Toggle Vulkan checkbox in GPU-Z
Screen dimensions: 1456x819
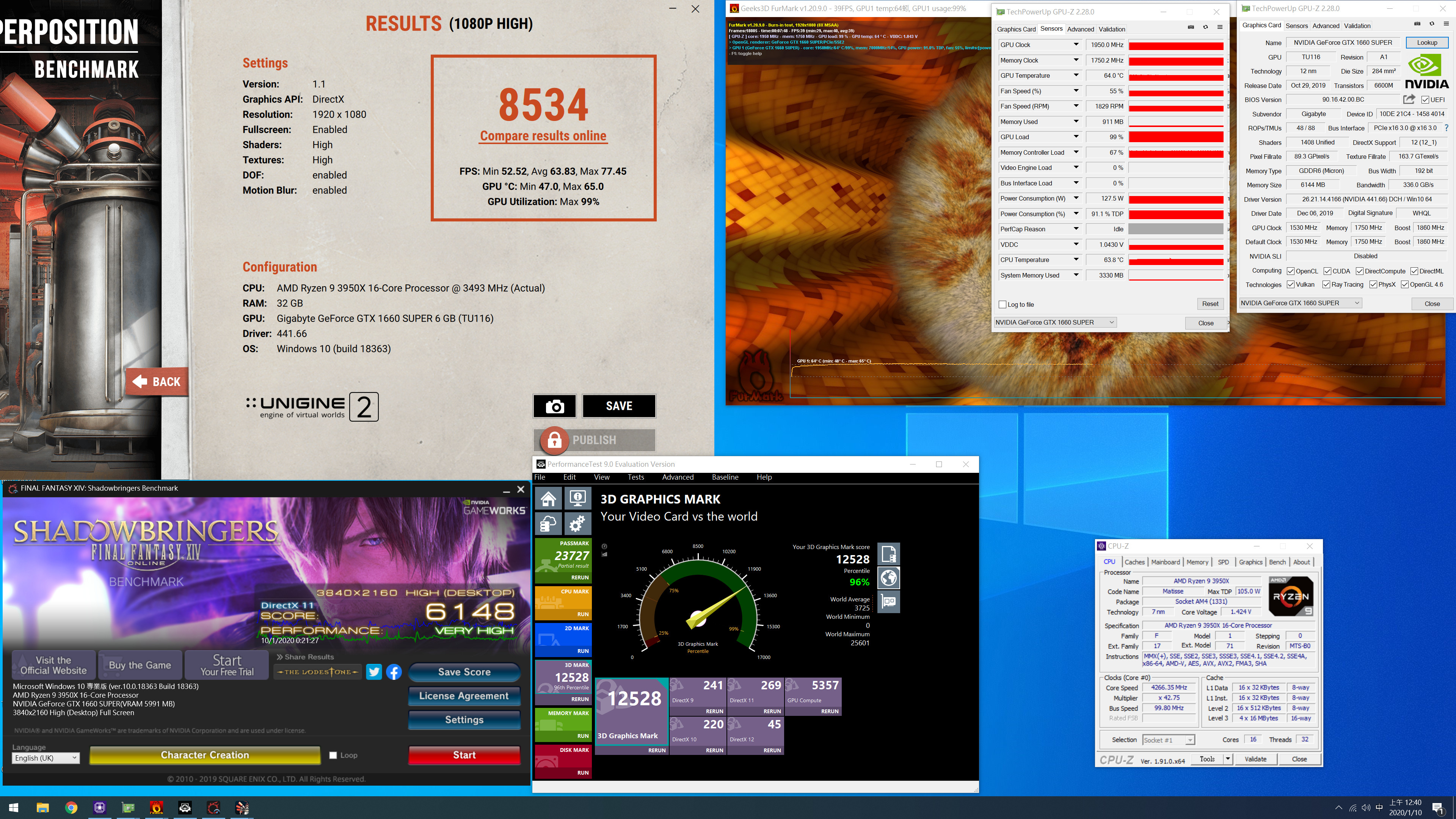[x=1291, y=285]
